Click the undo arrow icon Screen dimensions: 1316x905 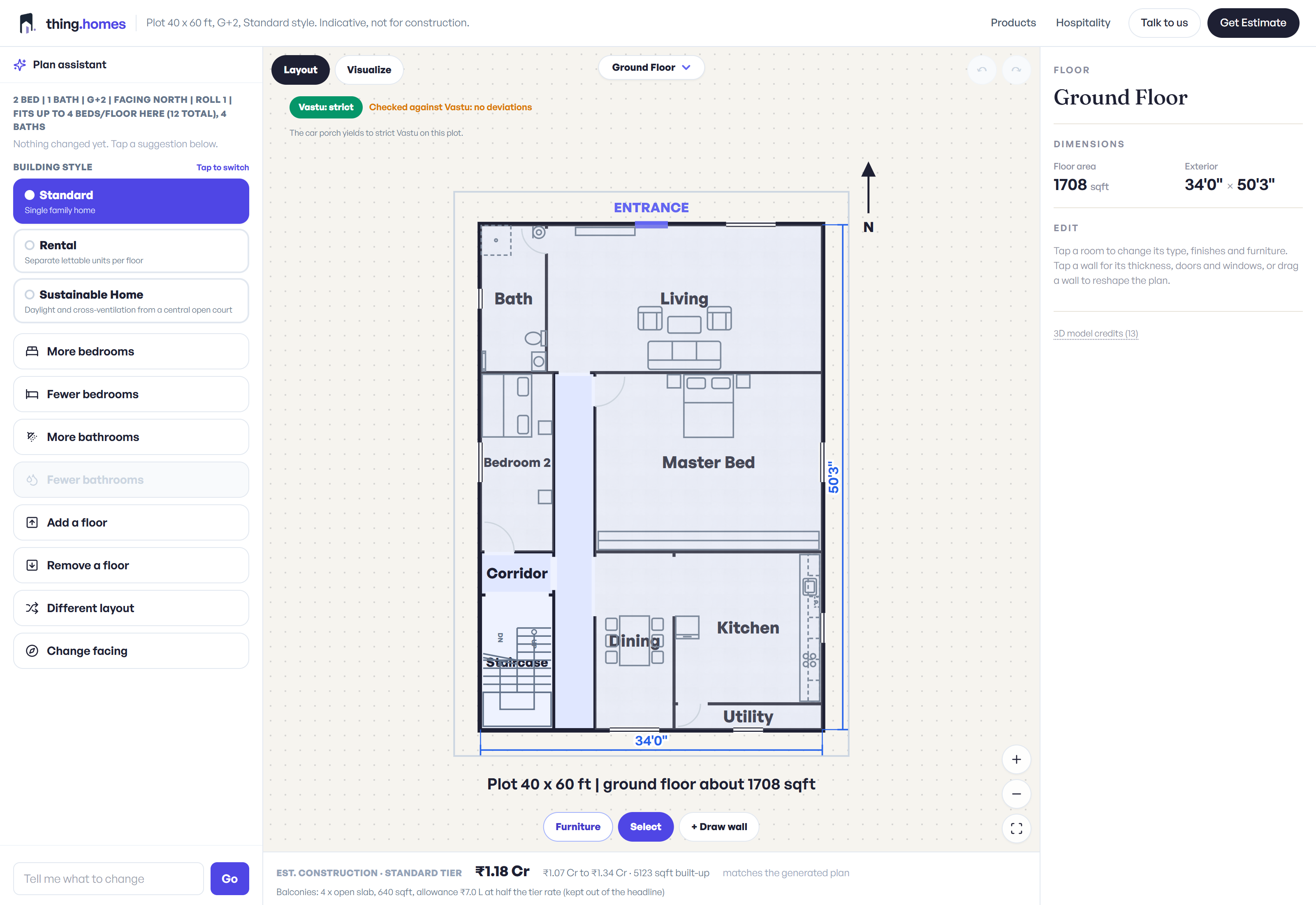[982, 70]
